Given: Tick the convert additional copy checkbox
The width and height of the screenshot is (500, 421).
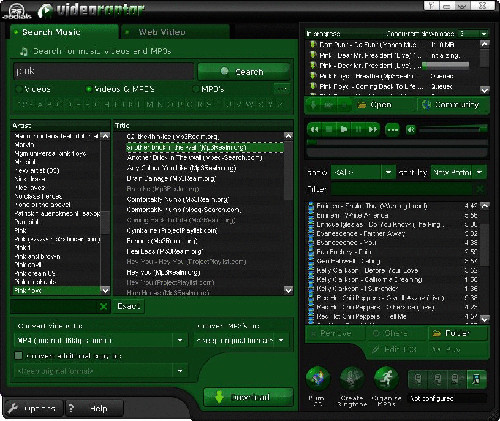Looking at the screenshot, I should [19, 356].
